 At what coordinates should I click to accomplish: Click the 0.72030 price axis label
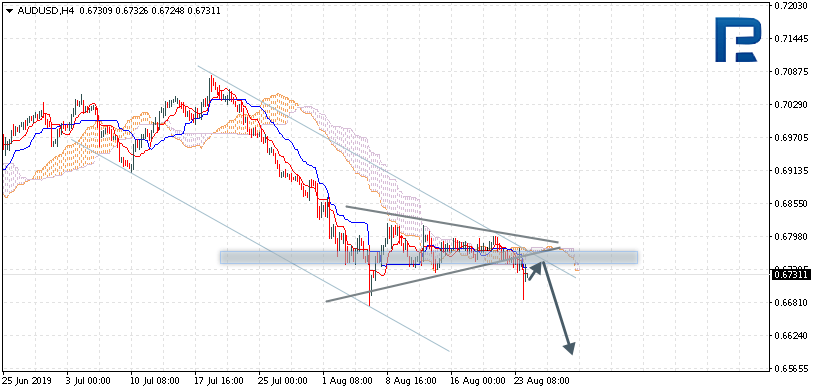point(791,6)
